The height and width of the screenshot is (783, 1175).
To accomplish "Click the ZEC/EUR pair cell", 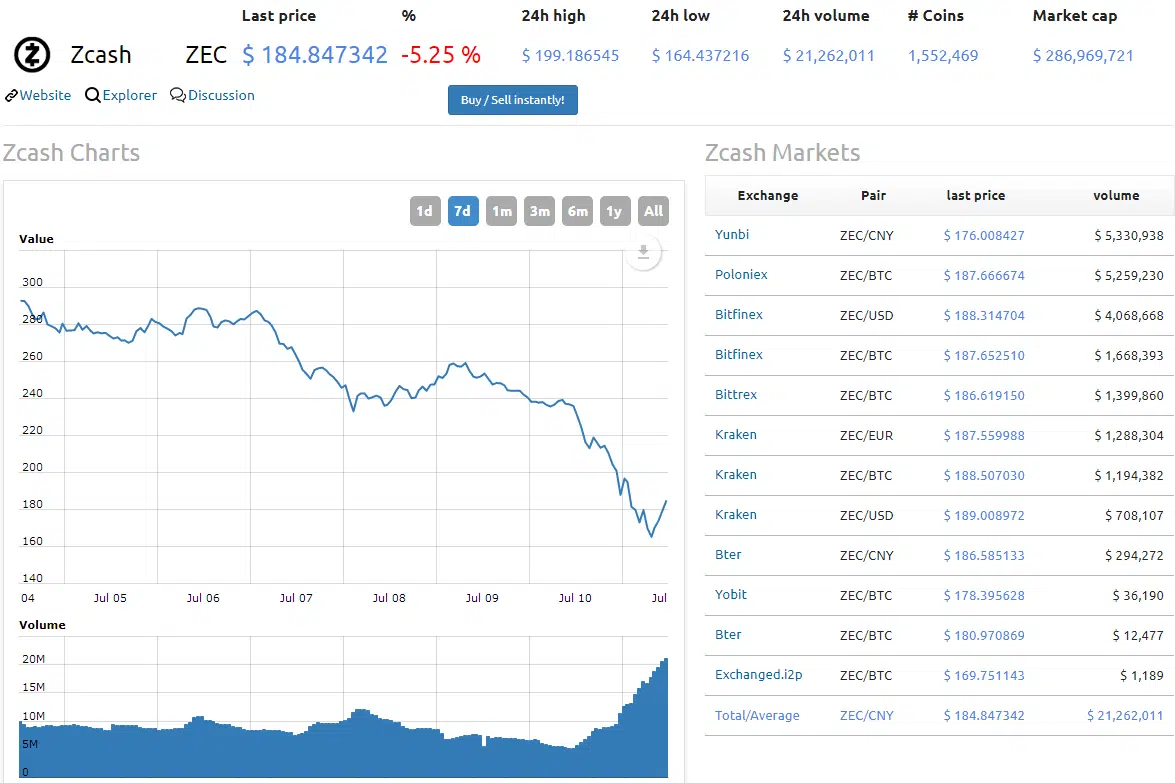I will 866,435.
